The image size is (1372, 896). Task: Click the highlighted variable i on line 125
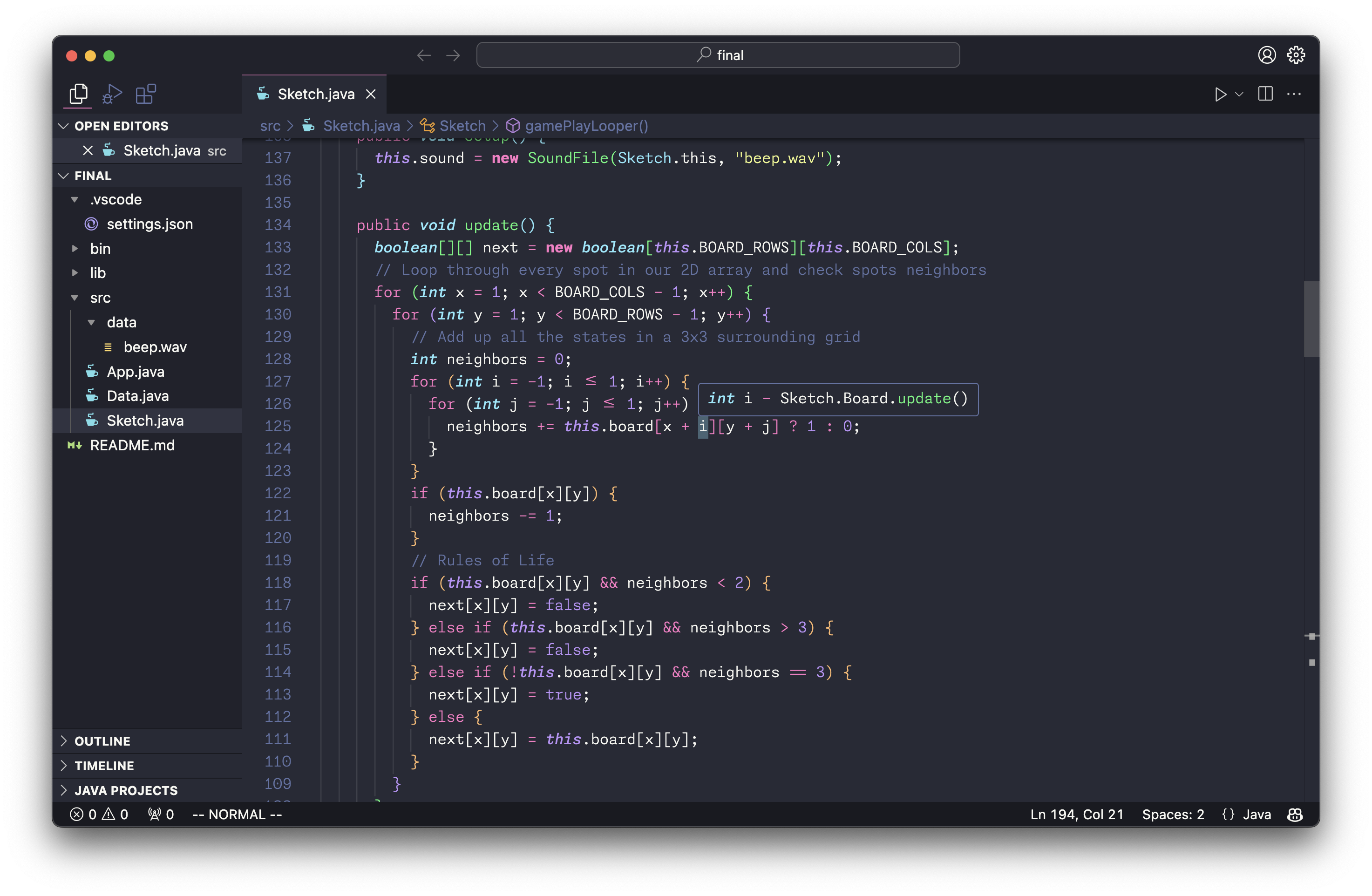[703, 427]
